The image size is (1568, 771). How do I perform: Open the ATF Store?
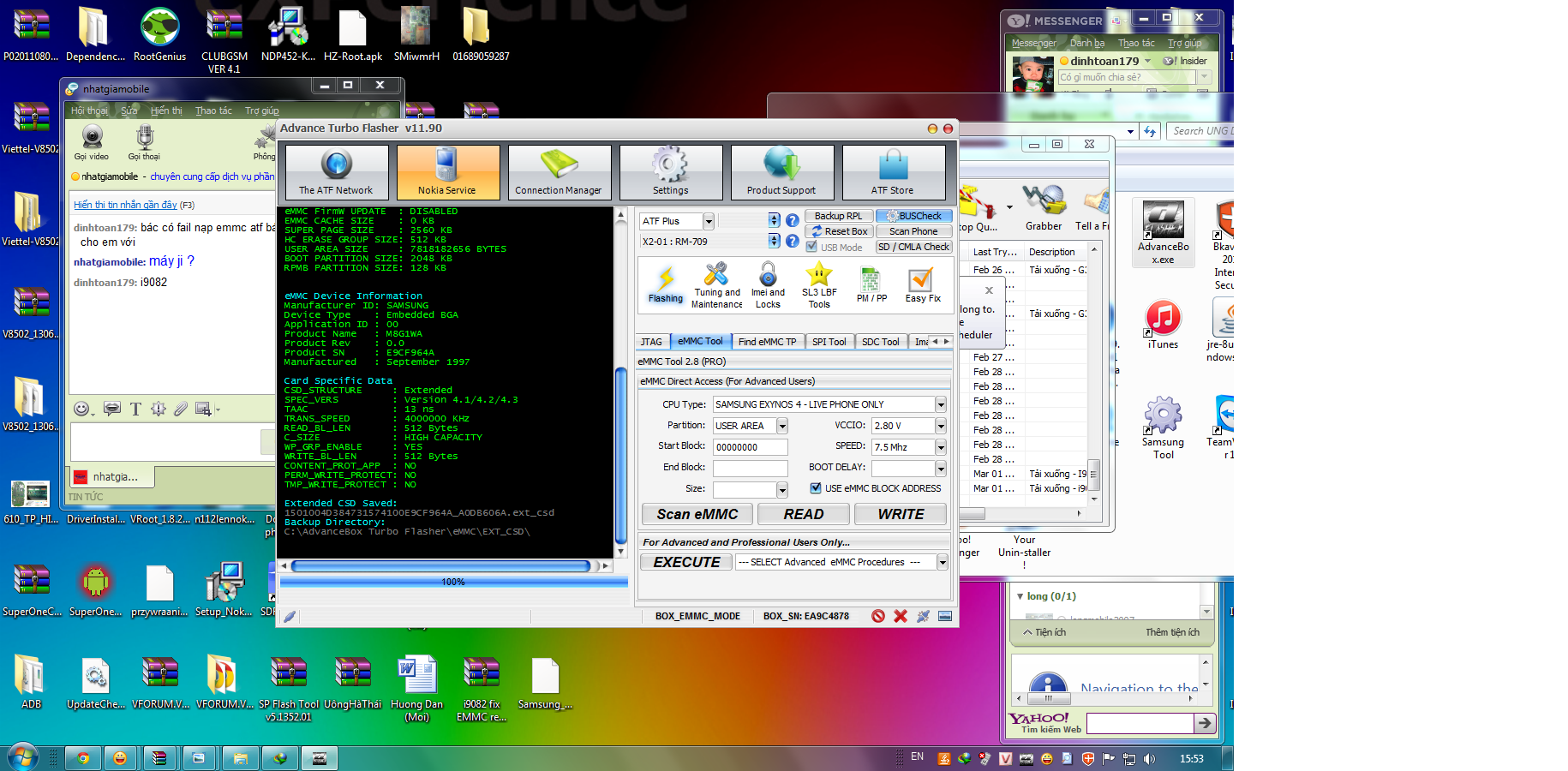coord(894,172)
